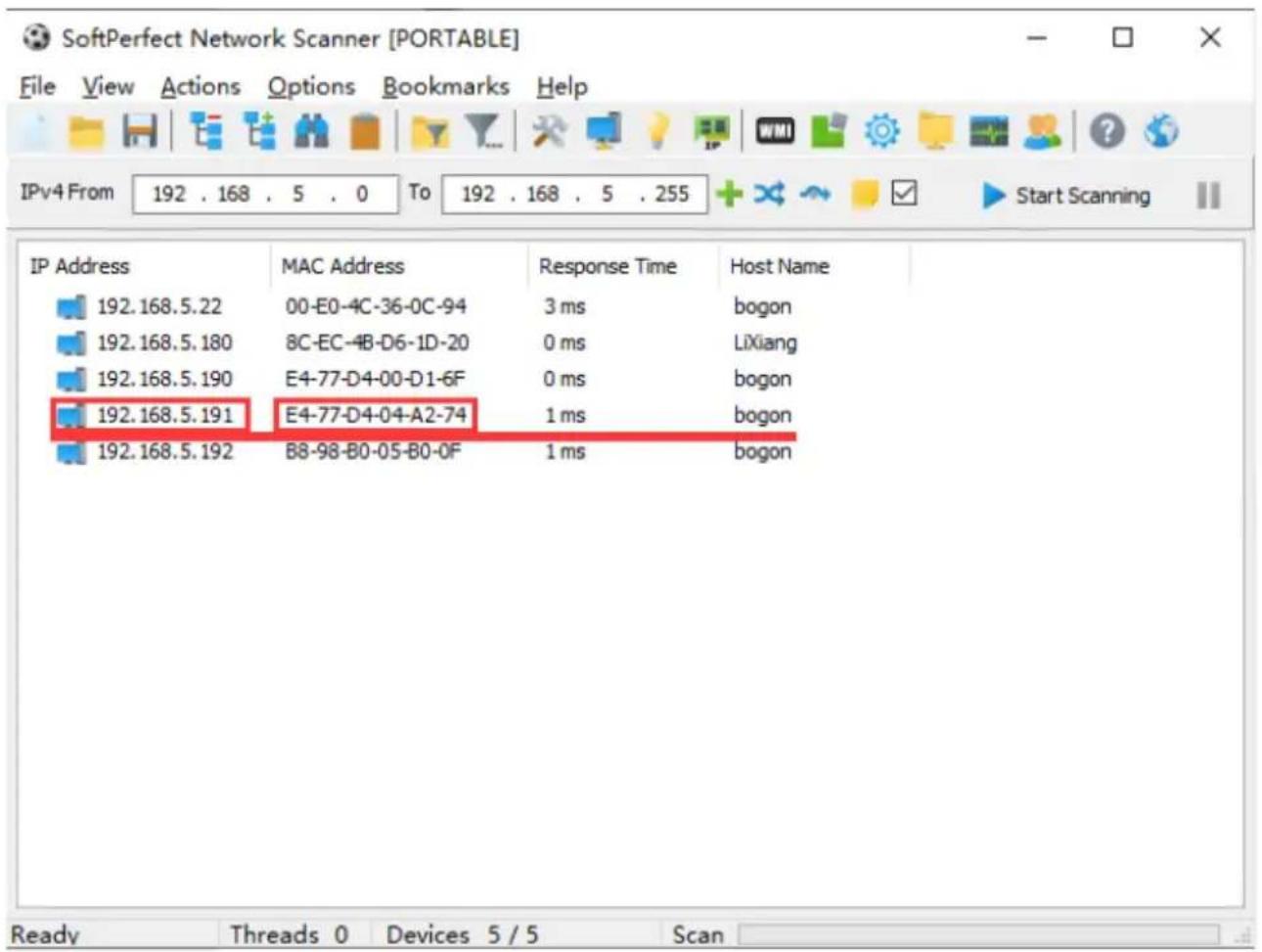
Task: Click Devices 5 / 5 status entry
Action: pos(462,934)
